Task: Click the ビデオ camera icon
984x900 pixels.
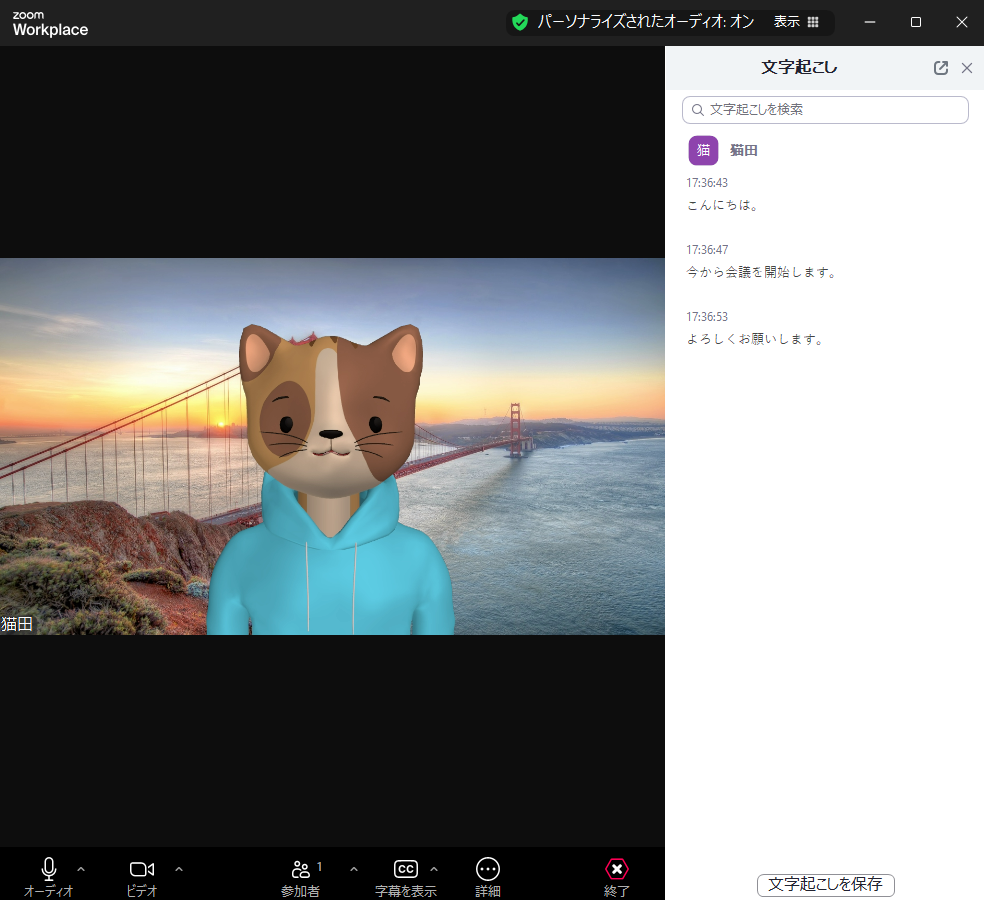Action: tap(142, 869)
